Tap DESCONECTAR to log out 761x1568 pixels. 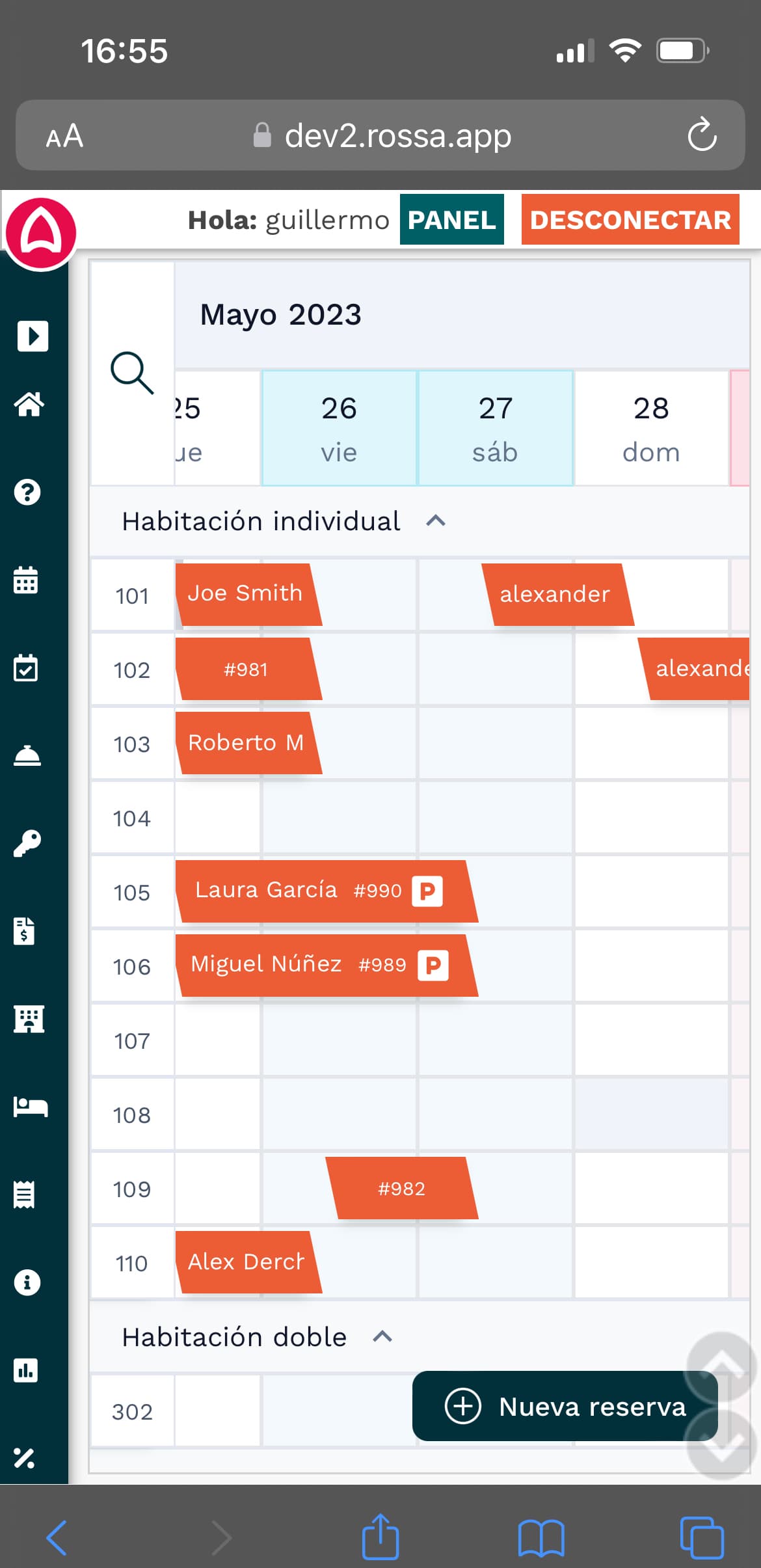[x=629, y=220]
